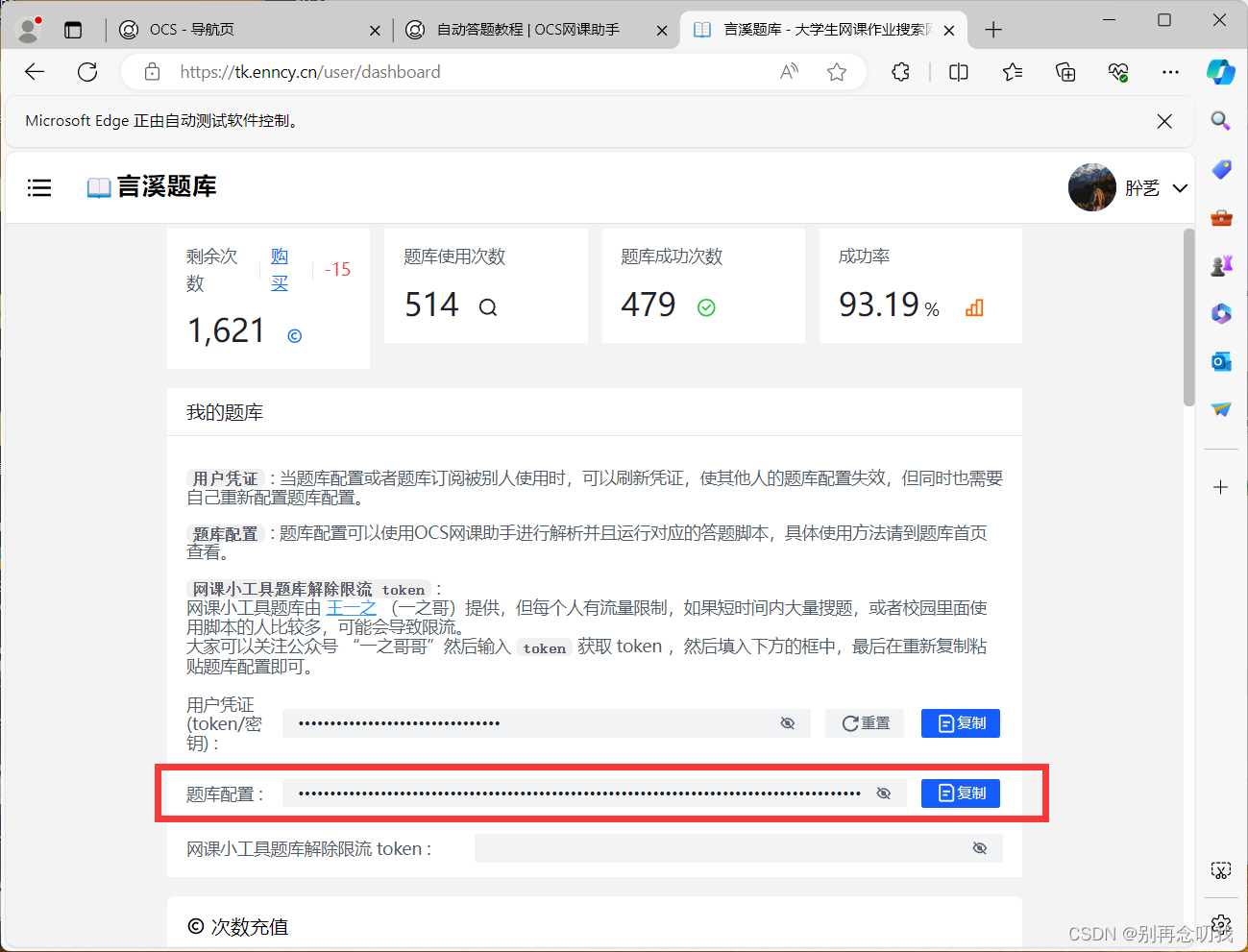This screenshot has width=1248, height=952.
Task: Close the 言溪题库 tab
Action: [949, 31]
